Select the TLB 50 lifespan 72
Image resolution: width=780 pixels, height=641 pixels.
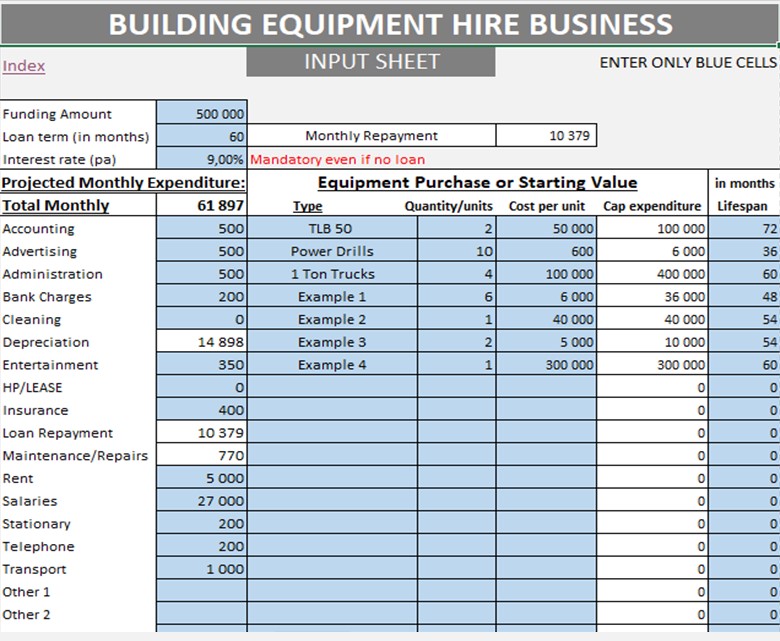pyautogui.click(x=744, y=228)
